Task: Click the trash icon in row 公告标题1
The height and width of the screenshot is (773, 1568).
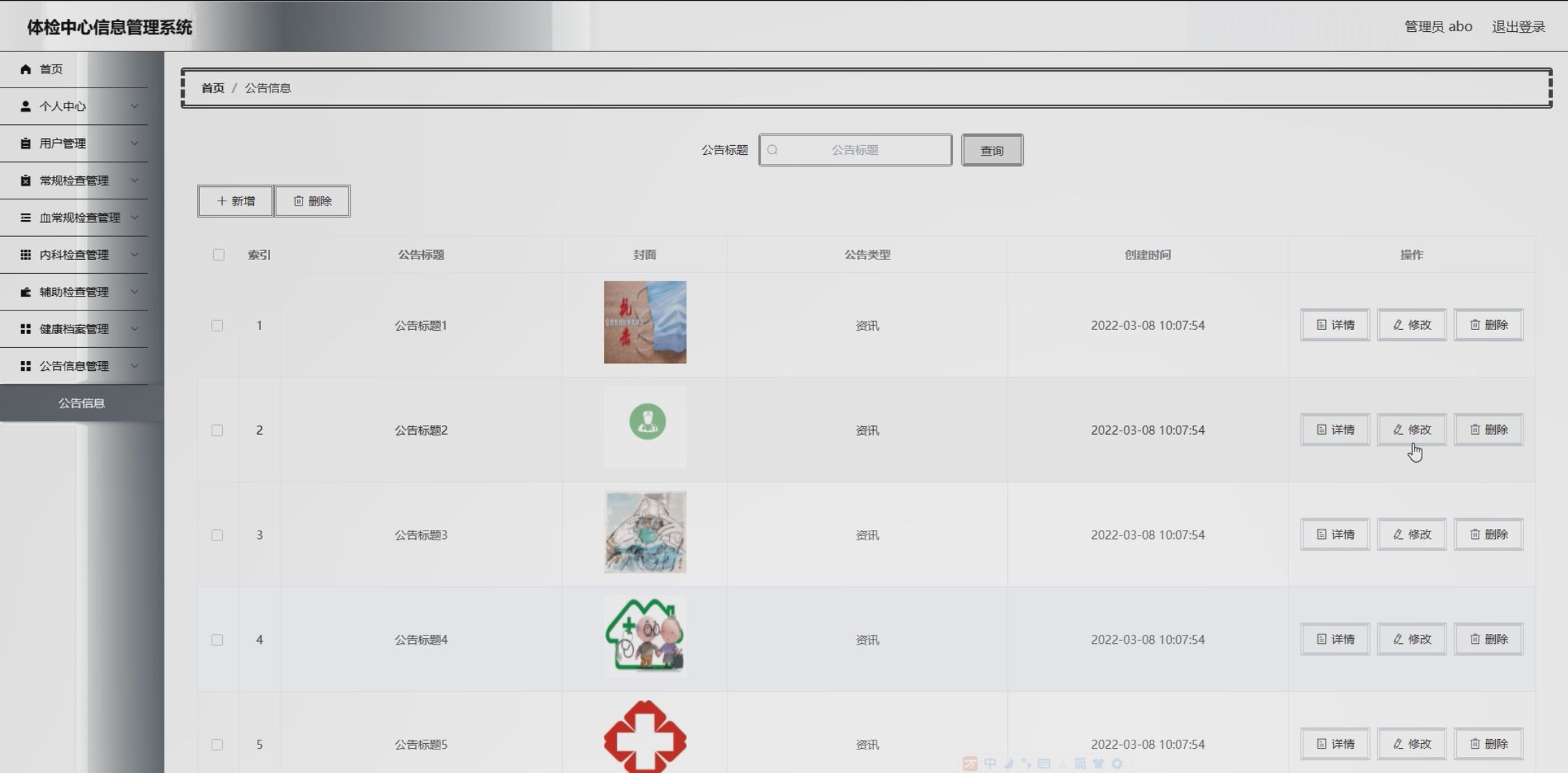Action: click(1475, 325)
